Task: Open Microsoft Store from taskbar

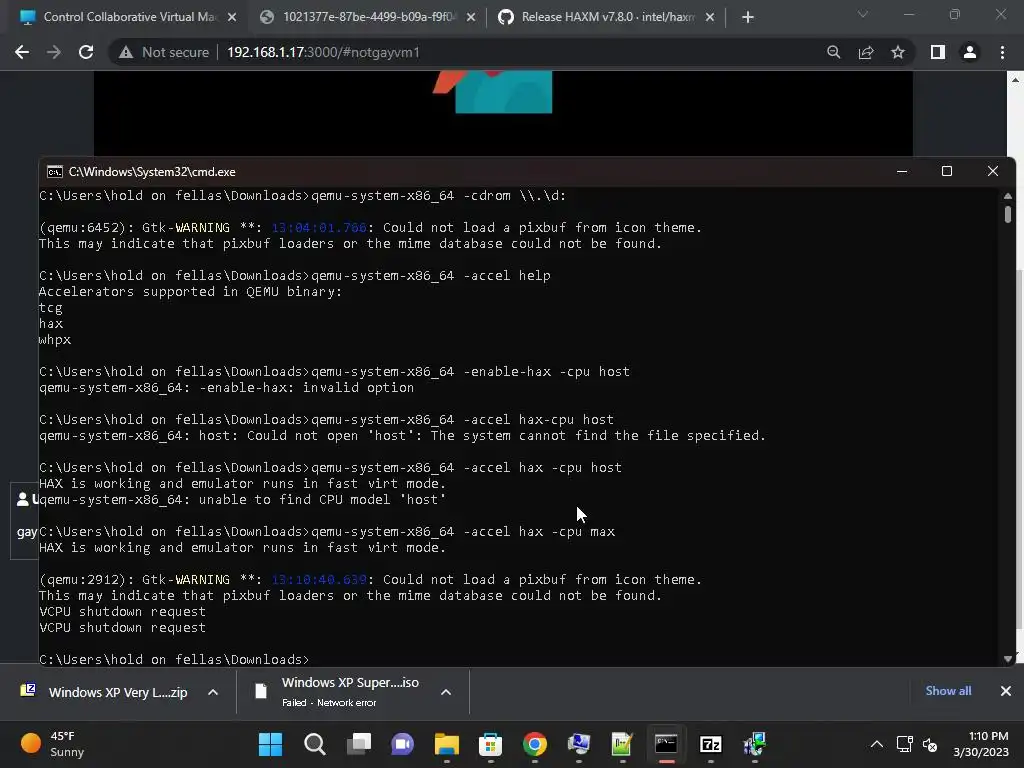Action: 490,744
